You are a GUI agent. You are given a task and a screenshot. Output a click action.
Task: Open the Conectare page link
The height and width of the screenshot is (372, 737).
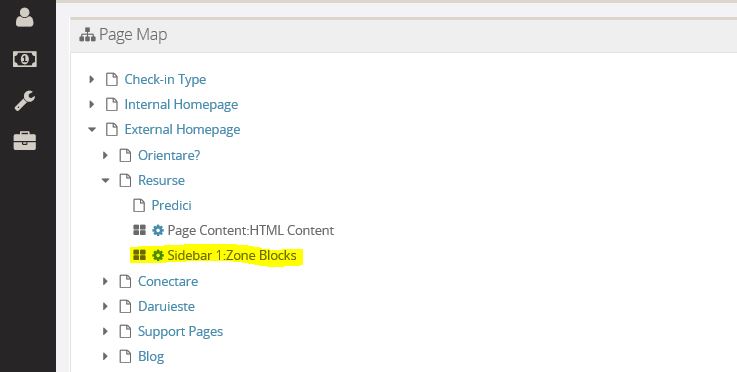[168, 281]
